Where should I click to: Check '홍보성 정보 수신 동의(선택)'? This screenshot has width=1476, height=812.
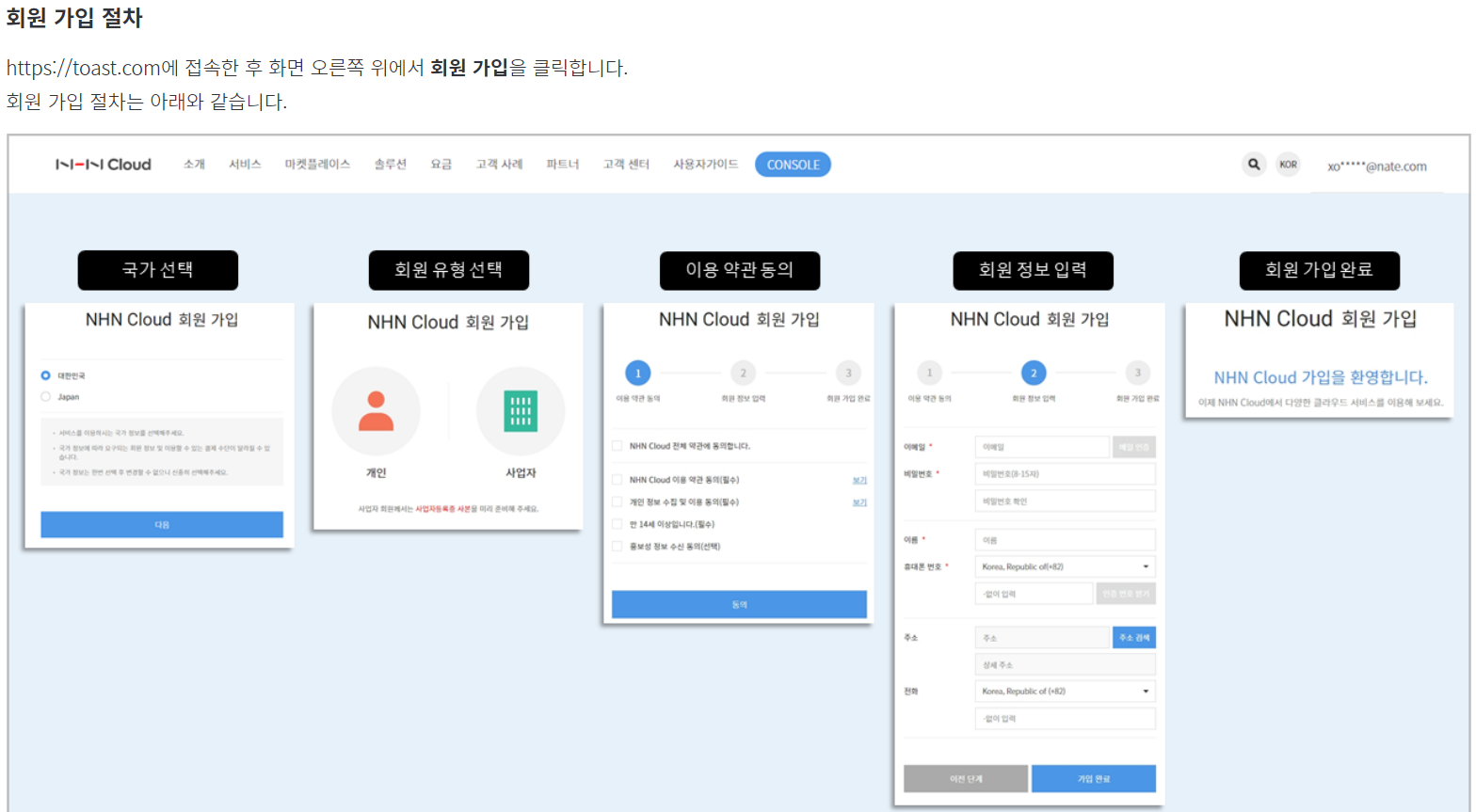(x=618, y=547)
